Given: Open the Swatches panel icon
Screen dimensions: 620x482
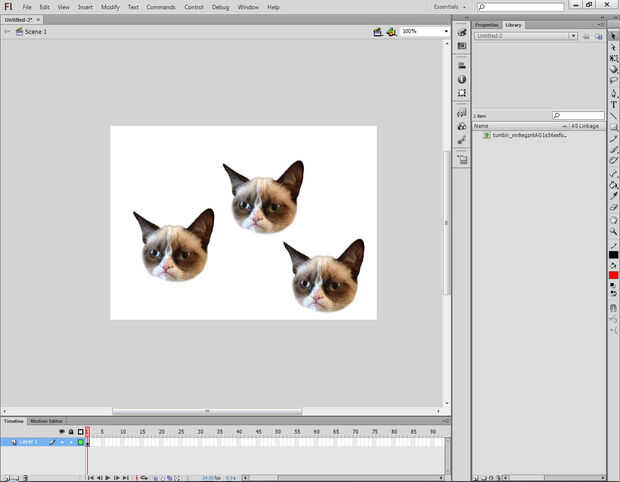Looking at the screenshot, I should (461, 46).
